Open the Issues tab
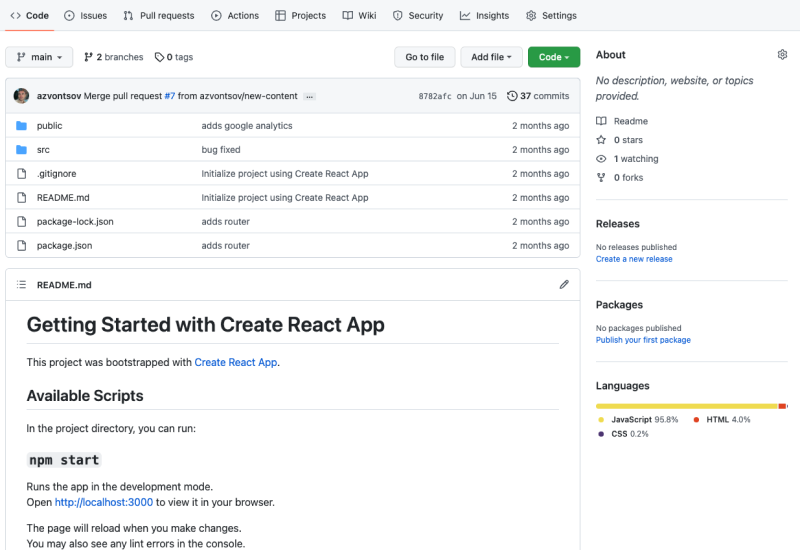Screen dimensions: 801x550 (x=86, y=15)
